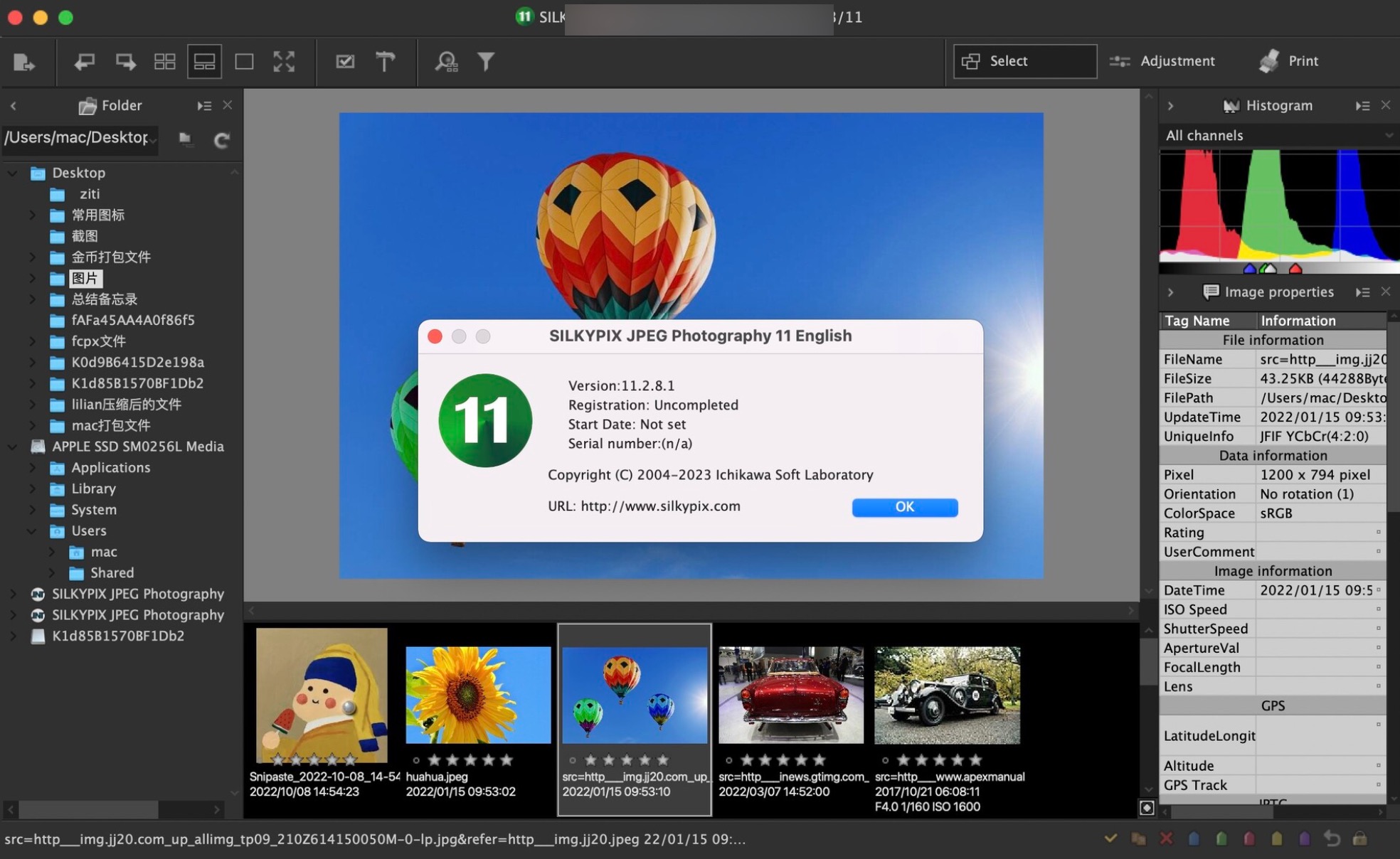Expand the Applications folder tree item
This screenshot has height=859, width=1400.
point(35,467)
